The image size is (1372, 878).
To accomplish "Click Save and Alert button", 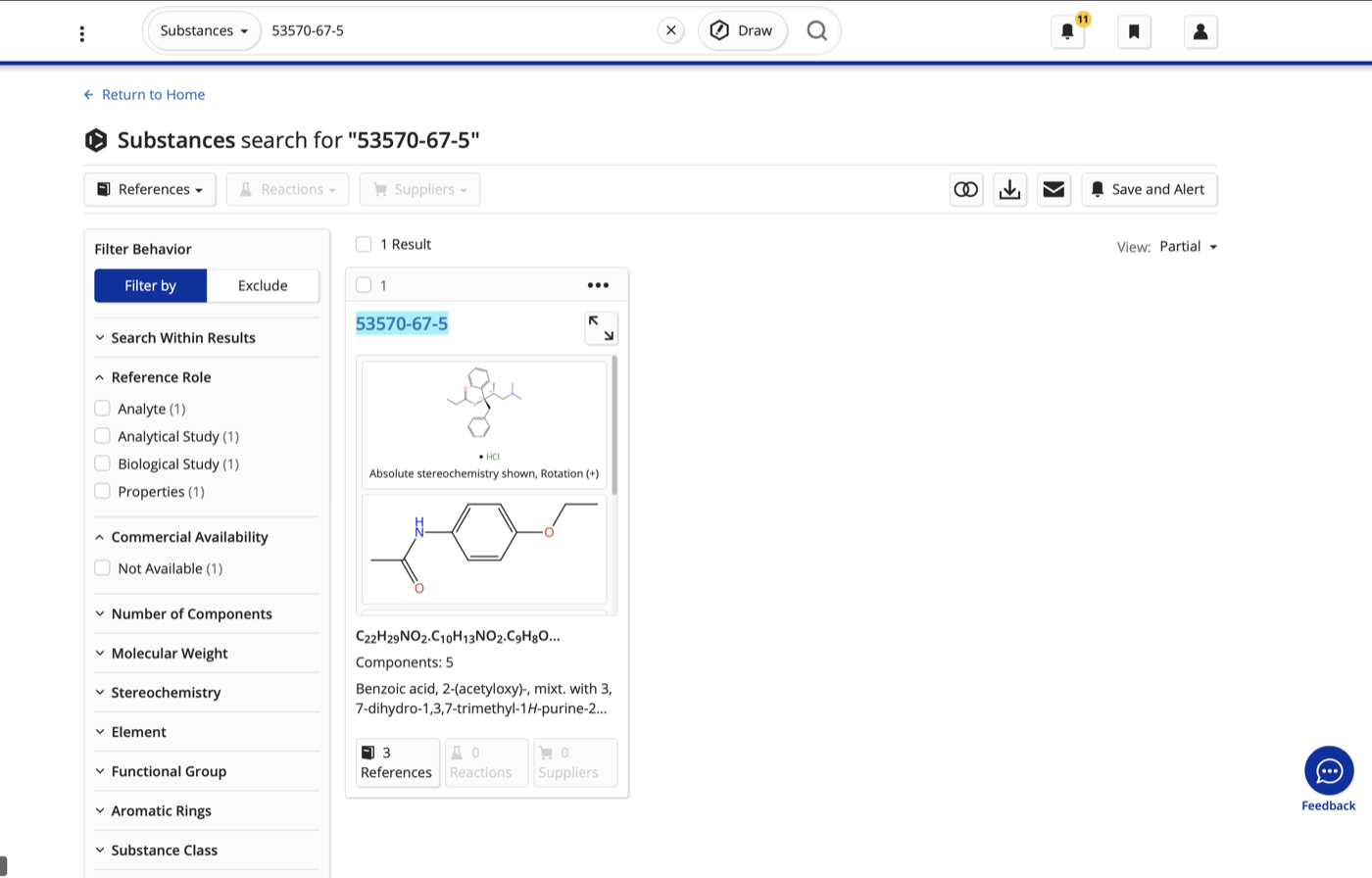I will point(1149,189).
